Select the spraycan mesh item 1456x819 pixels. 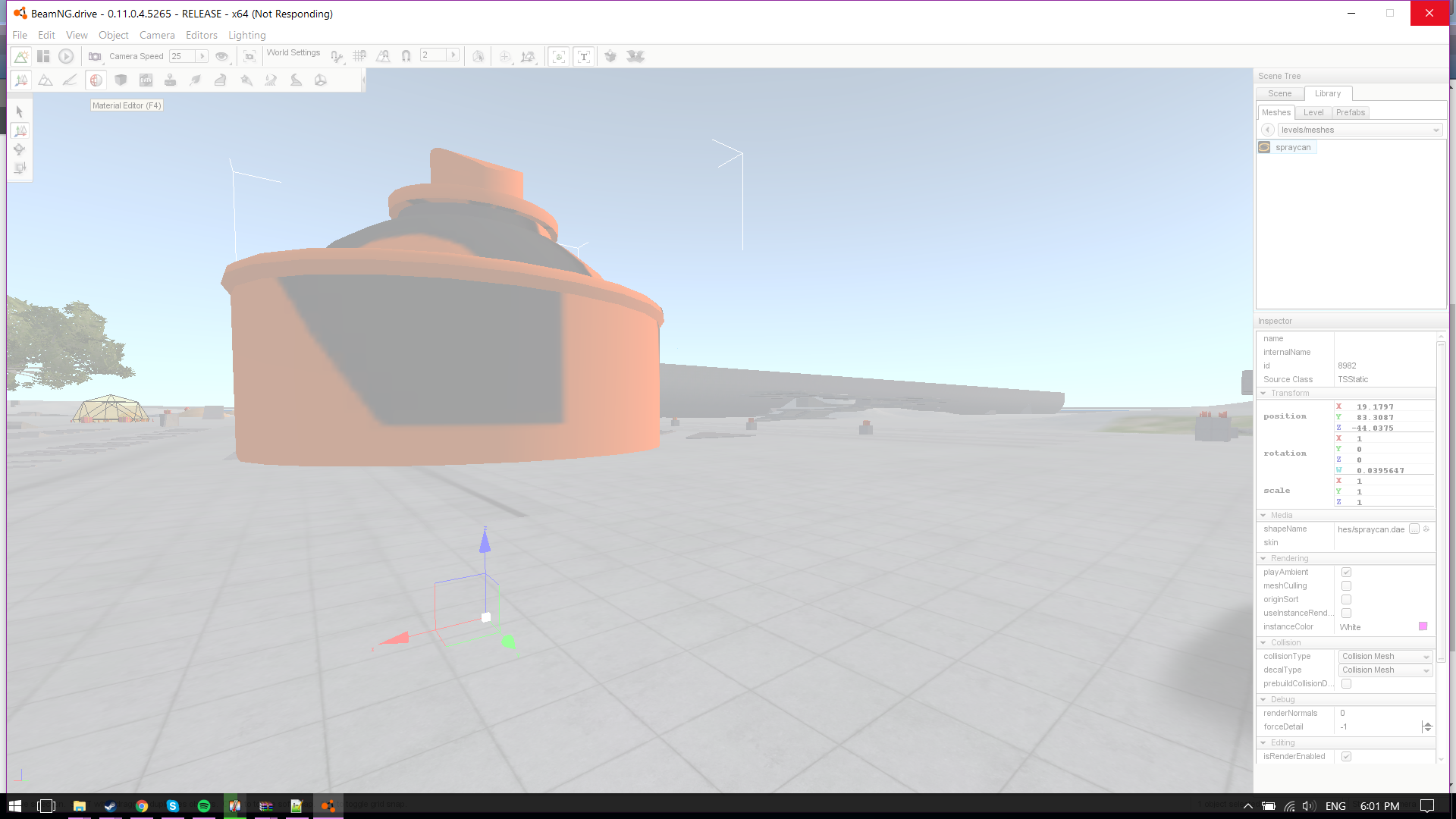[1292, 148]
